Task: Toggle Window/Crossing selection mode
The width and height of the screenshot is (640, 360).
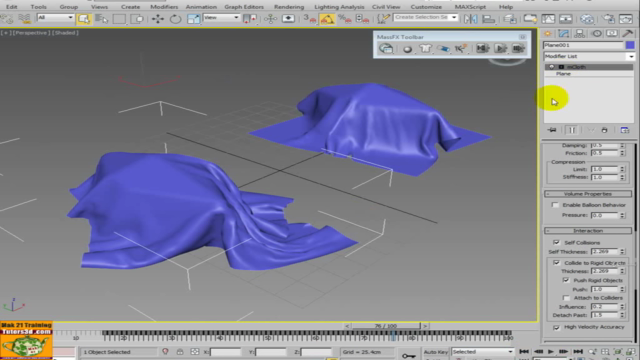Action: tap(138, 19)
